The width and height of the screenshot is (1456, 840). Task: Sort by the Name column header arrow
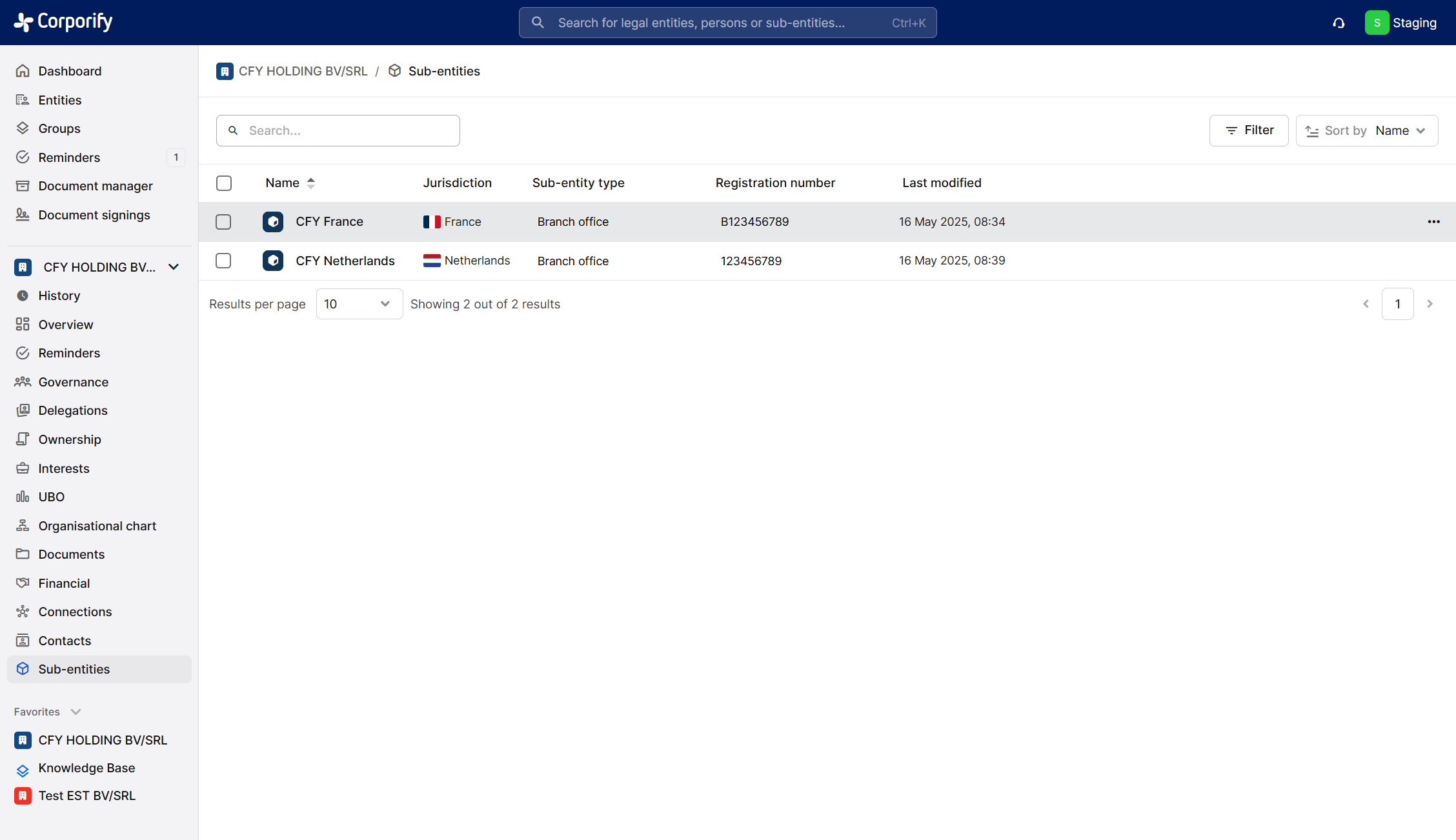tap(310, 183)
